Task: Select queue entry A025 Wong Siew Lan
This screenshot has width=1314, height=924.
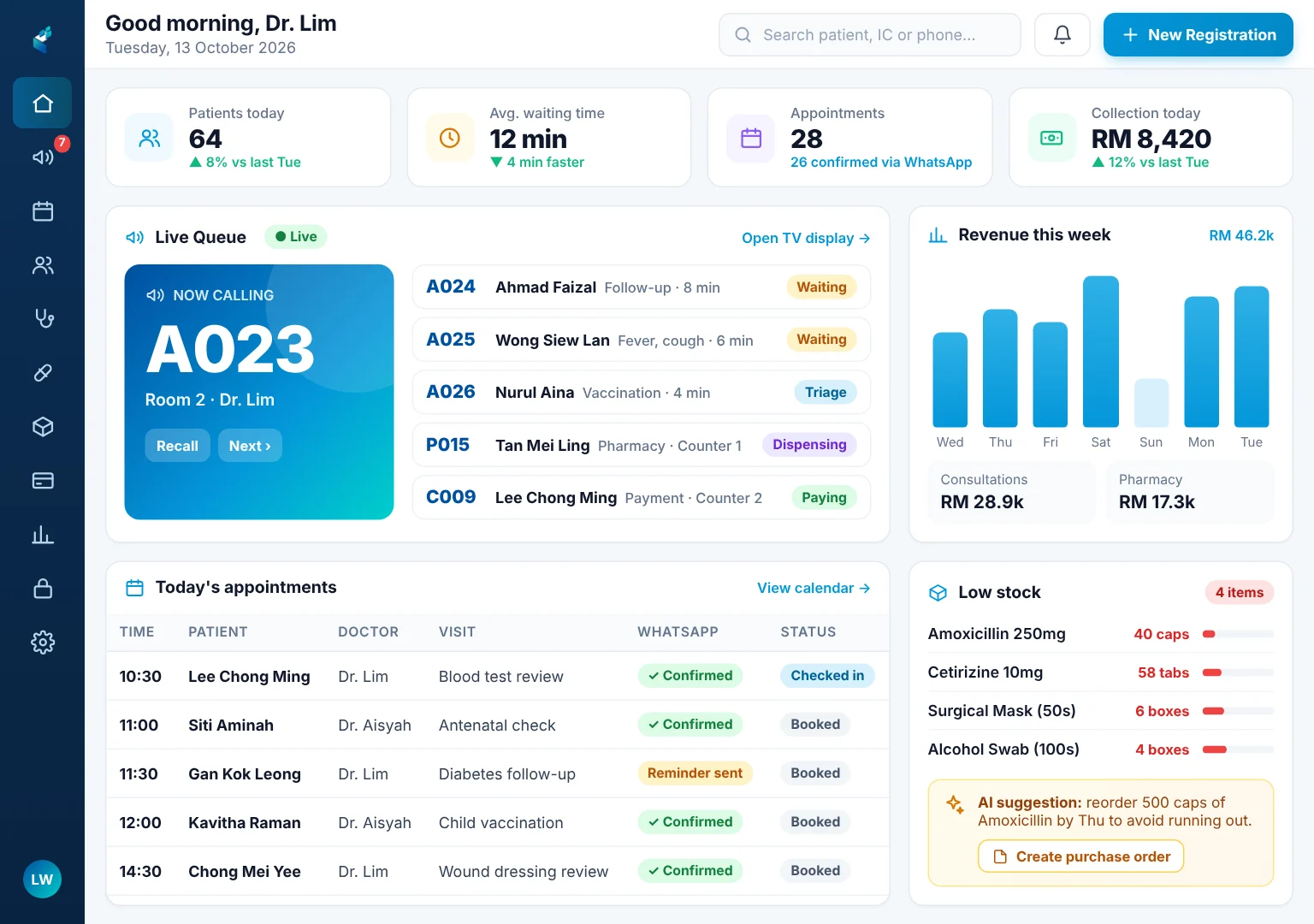Action: point(642,340)
